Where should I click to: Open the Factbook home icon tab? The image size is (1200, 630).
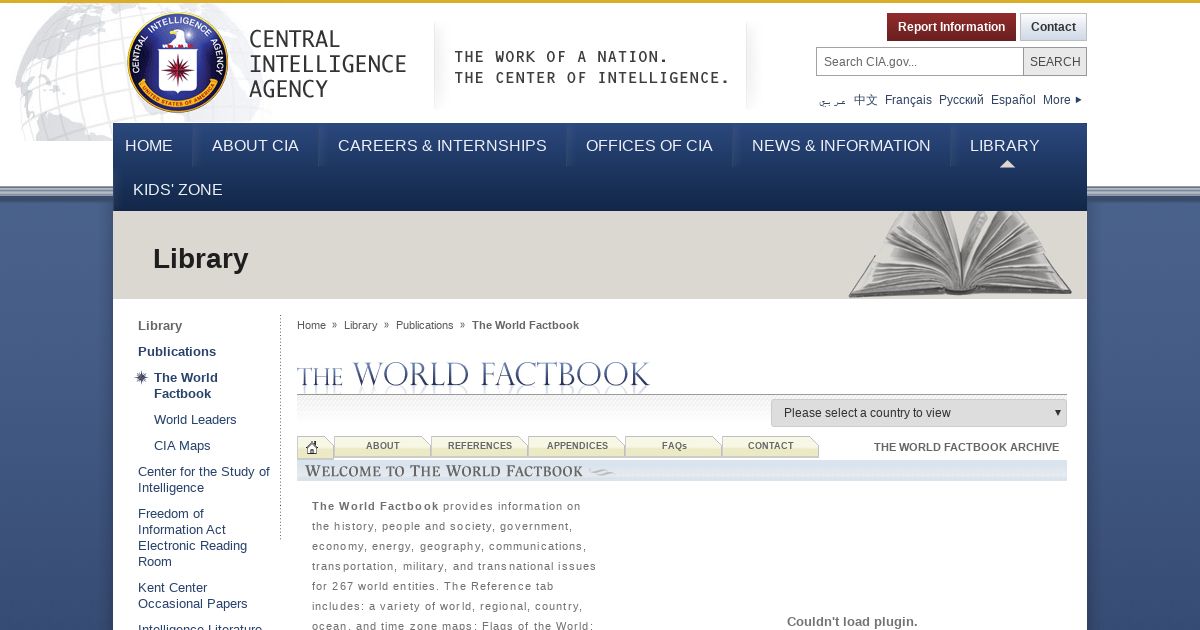(x=313, y=447)
